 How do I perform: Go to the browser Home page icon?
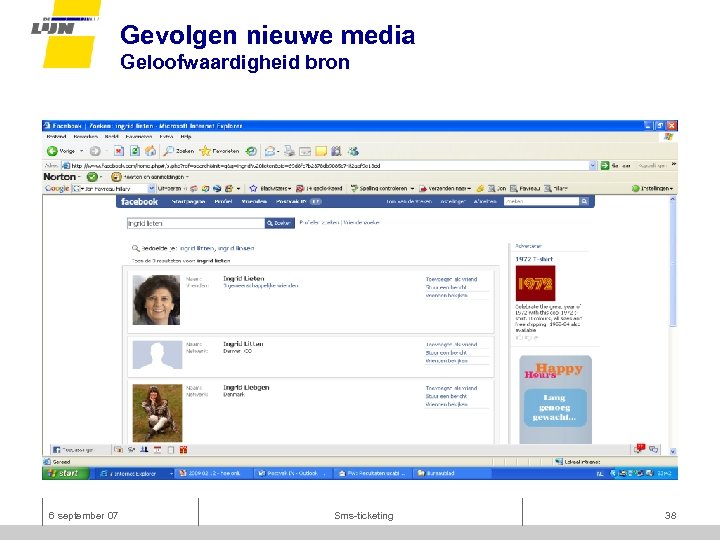coord(150,151)
